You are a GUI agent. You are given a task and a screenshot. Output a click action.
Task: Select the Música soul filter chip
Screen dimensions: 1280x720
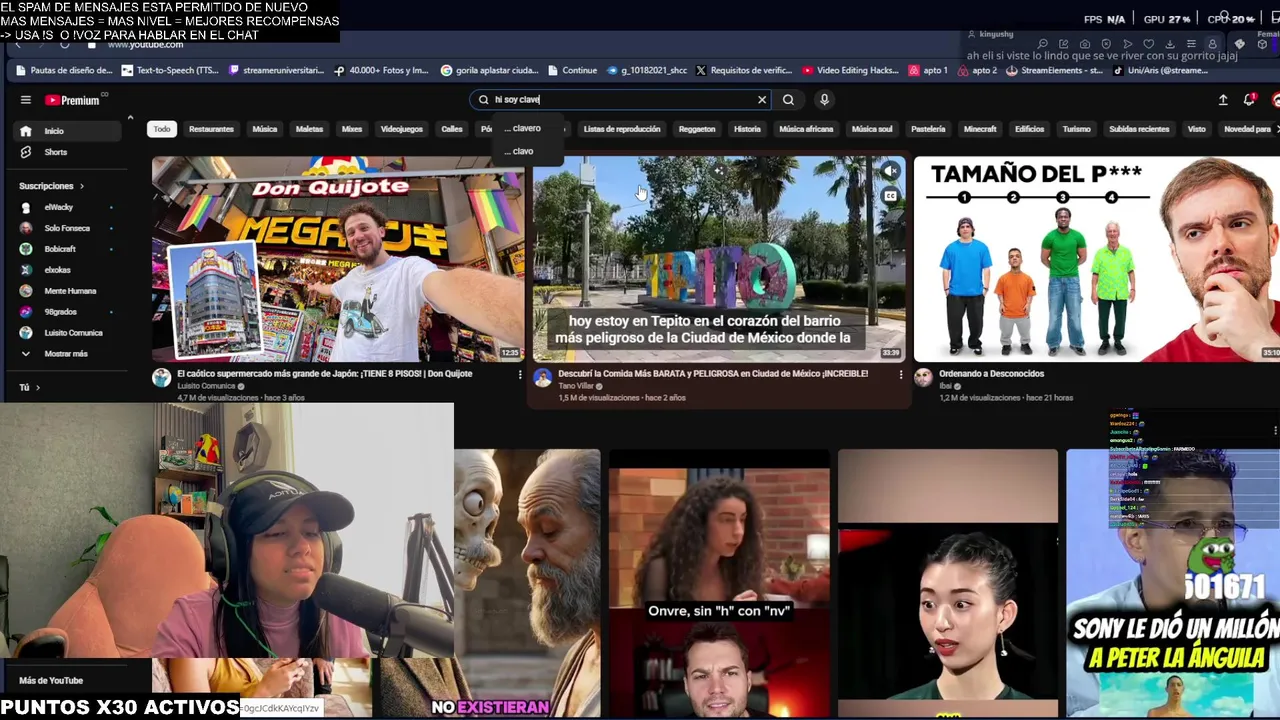tap(872, 129)
